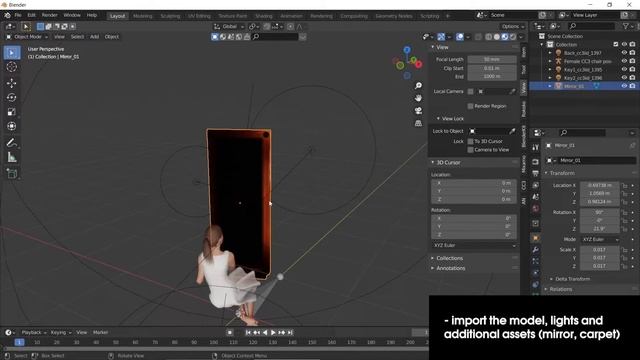Hide Key1_cc3iid_1395 using its eye icon
The width and height of the screenshot is (640, 360).
point(624,69)
